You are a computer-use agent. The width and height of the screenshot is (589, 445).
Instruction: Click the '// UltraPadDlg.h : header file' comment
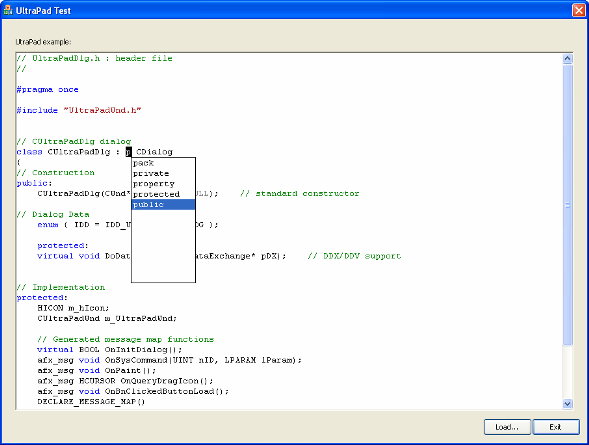tap(94, 58)
